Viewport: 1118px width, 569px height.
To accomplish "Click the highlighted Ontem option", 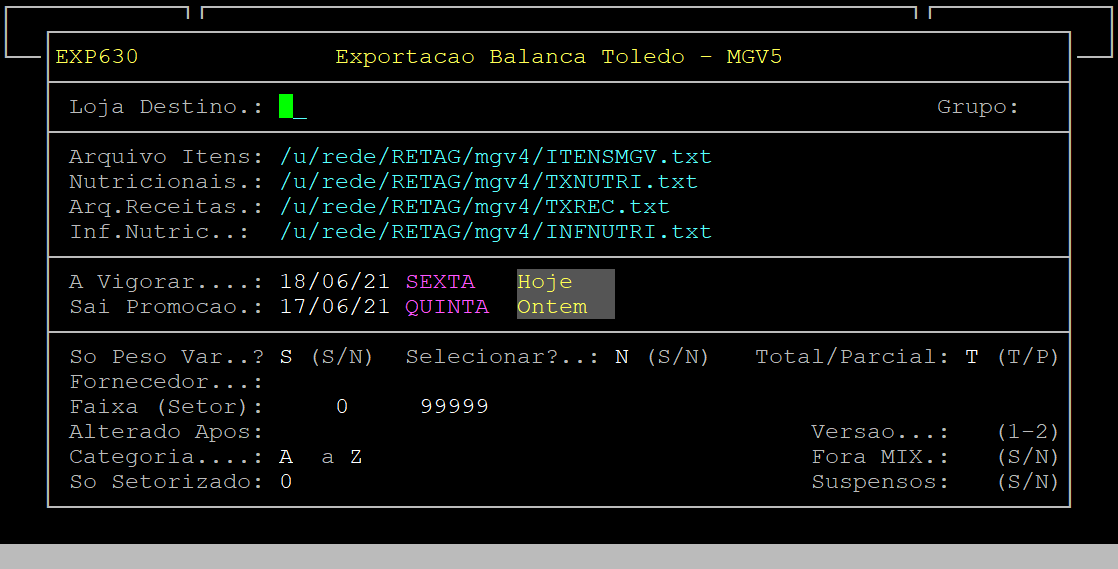I will coord(553,307).
